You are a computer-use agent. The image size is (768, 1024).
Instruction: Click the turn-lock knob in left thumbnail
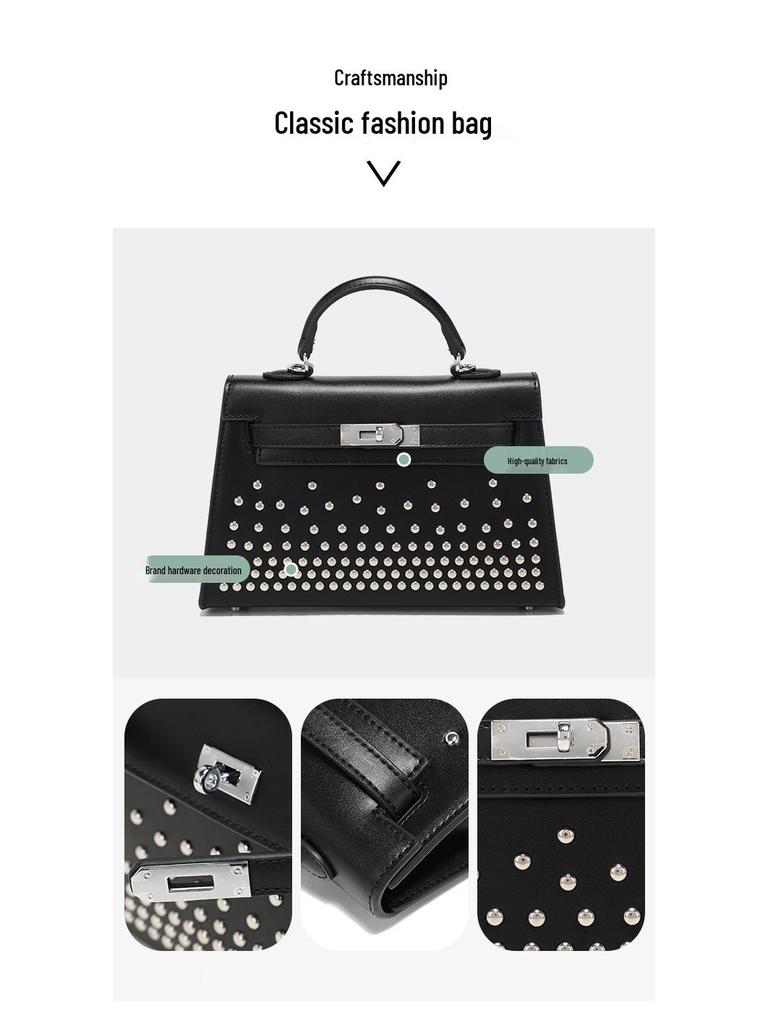coord(210,777)
